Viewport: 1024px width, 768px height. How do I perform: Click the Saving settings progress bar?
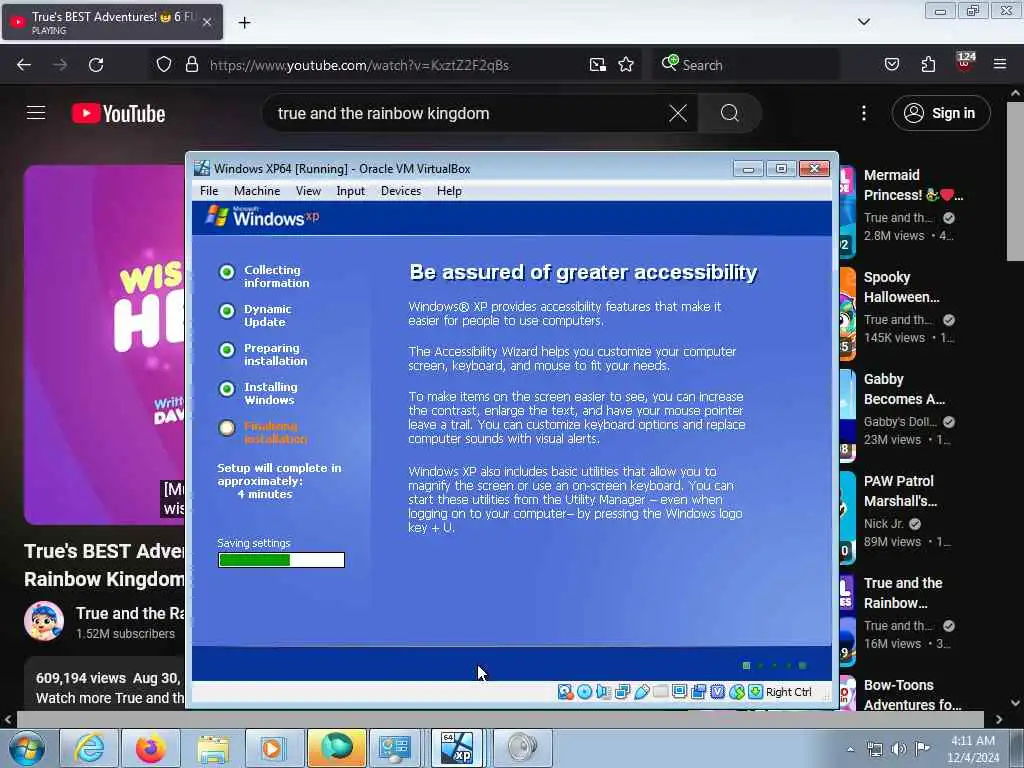point(281,560)
